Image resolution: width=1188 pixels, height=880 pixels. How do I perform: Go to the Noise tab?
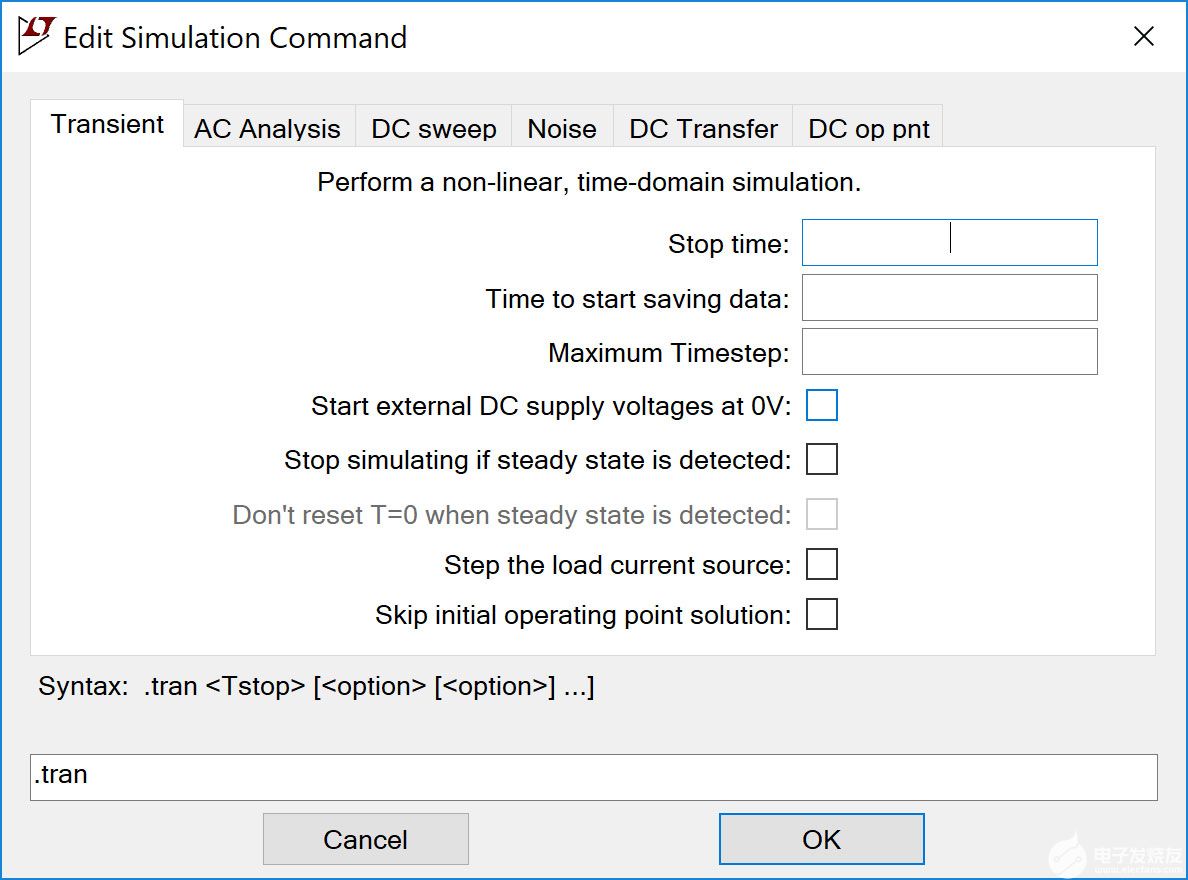[x=562, y=129]
